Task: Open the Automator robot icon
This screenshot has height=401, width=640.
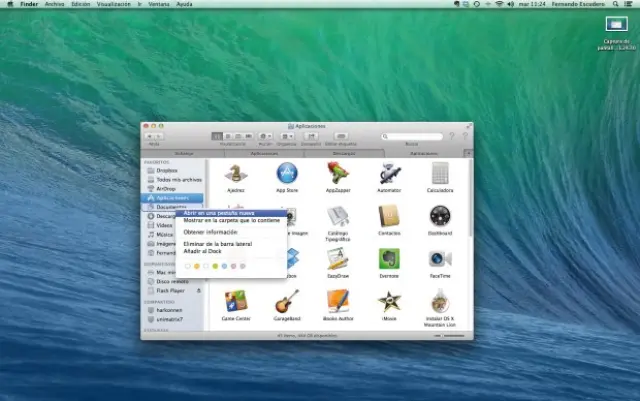Action: pos(389,173)
